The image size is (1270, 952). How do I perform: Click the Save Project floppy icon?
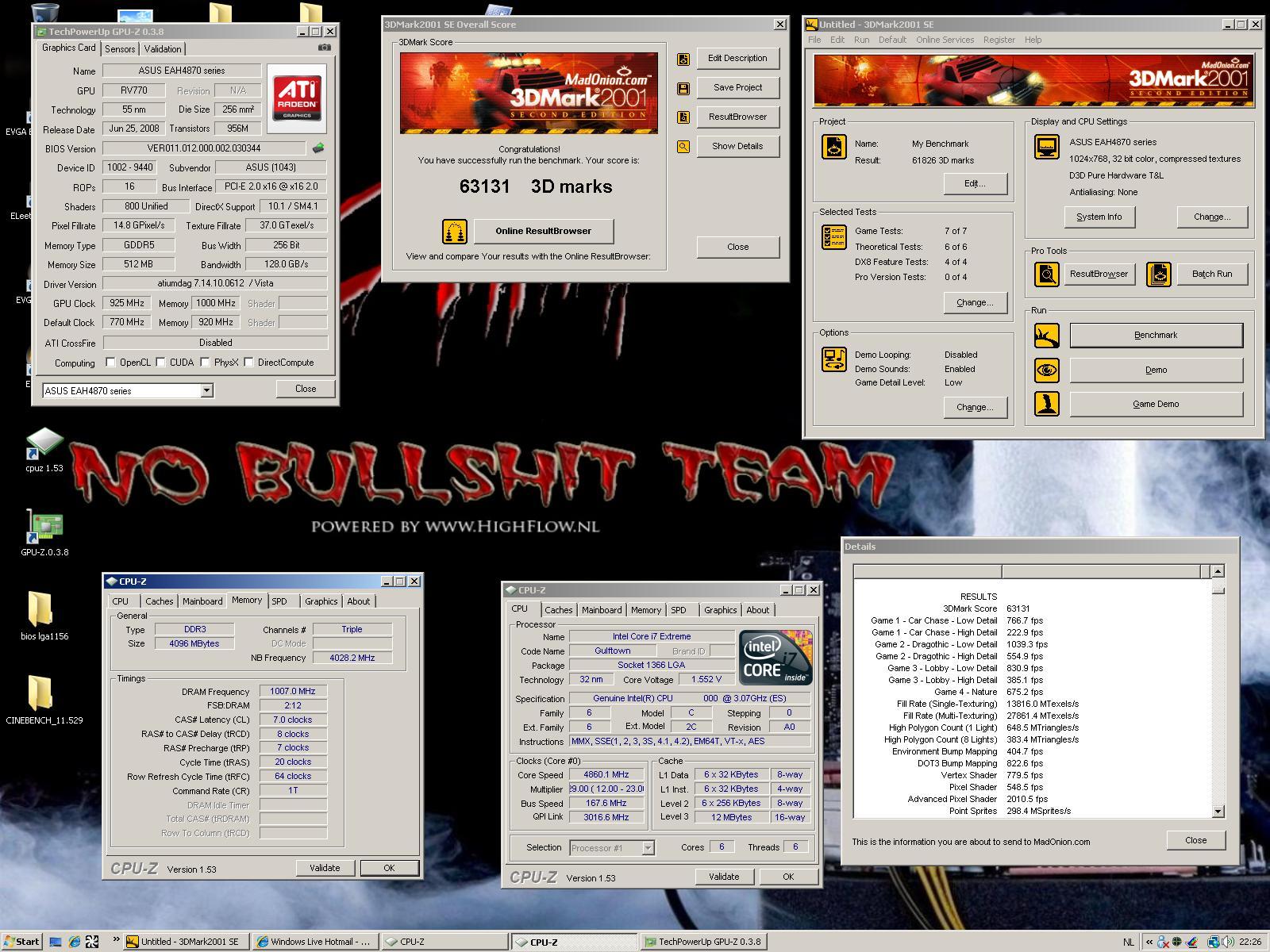683,88
